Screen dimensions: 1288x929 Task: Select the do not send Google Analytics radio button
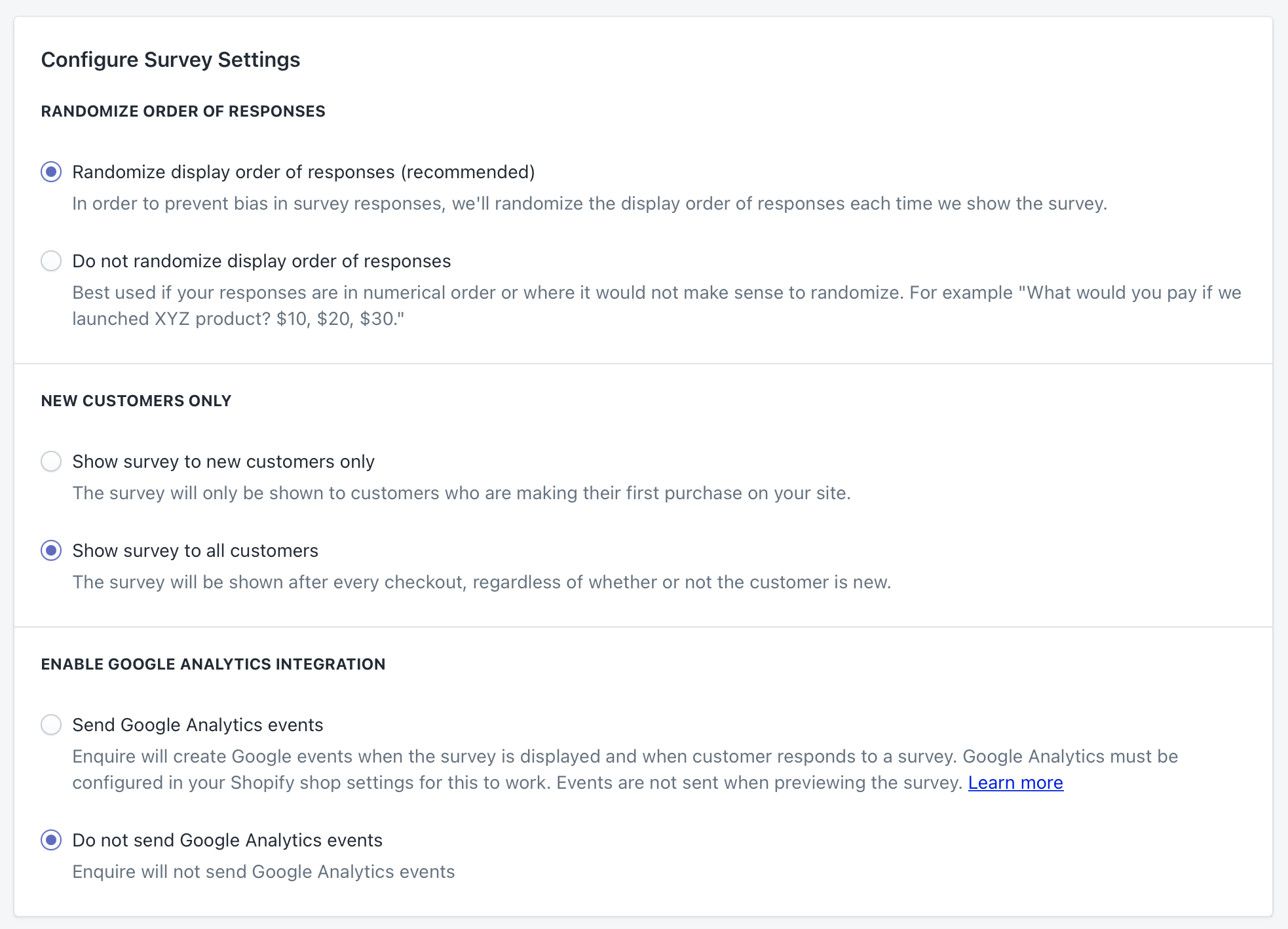click(x=51, y=840)
